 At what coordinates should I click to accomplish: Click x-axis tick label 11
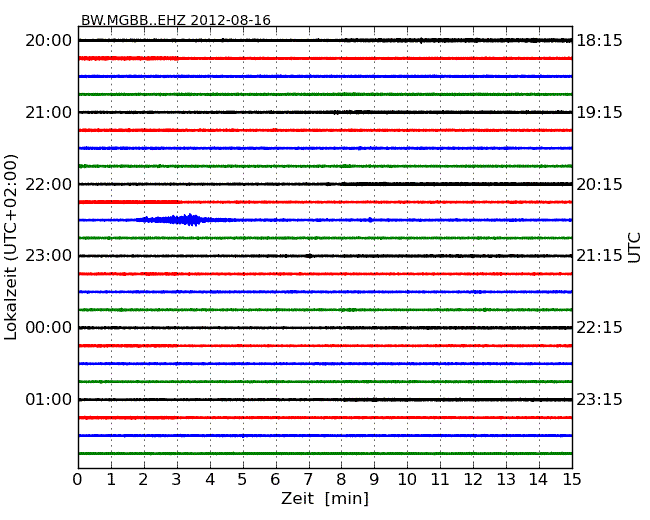point(440,479)
